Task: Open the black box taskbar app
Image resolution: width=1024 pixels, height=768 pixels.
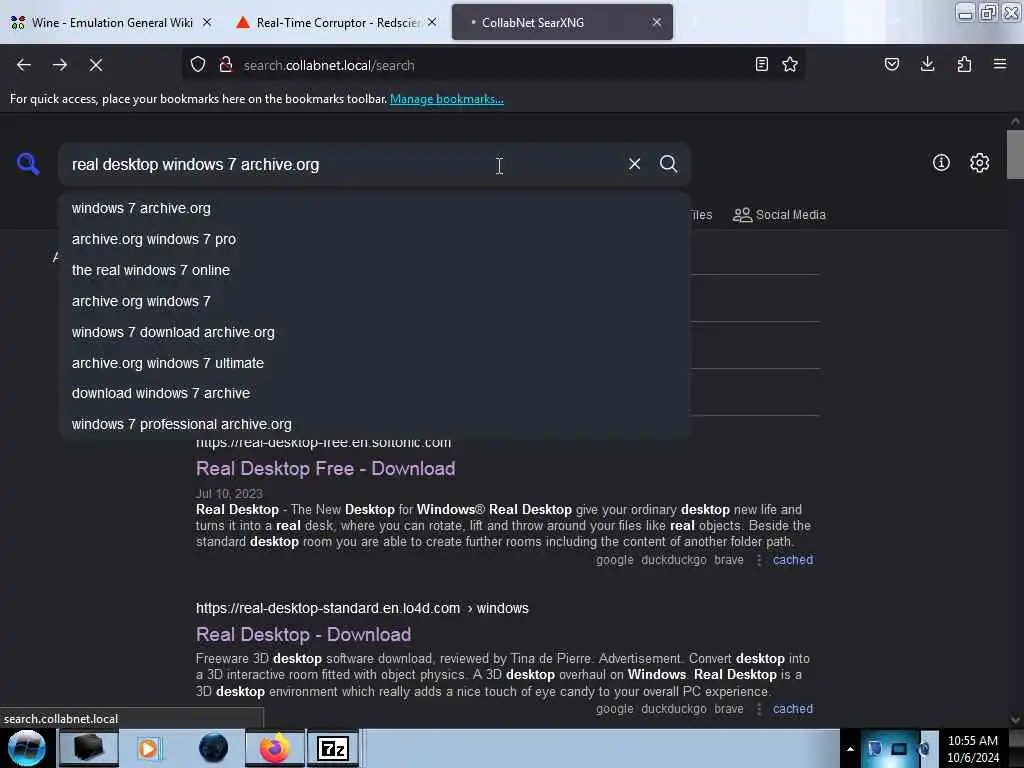Action: (x=89, y=748)
